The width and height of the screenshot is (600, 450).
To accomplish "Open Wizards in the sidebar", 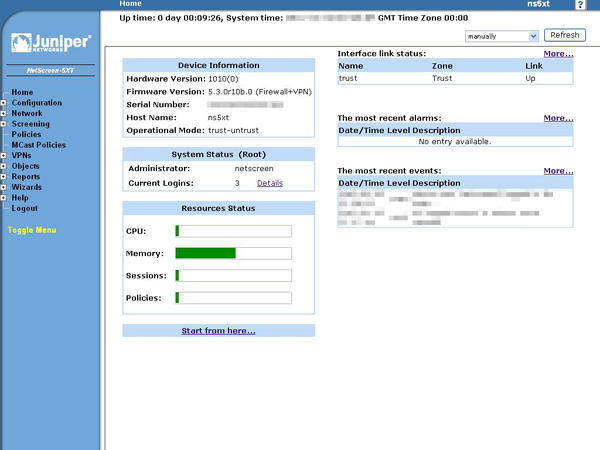I will tap(26, 187).
